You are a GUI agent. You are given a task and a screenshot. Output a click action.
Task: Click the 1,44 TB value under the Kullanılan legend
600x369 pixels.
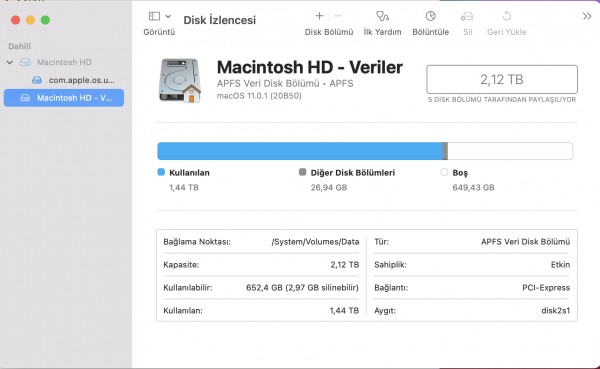click(184, 188)
